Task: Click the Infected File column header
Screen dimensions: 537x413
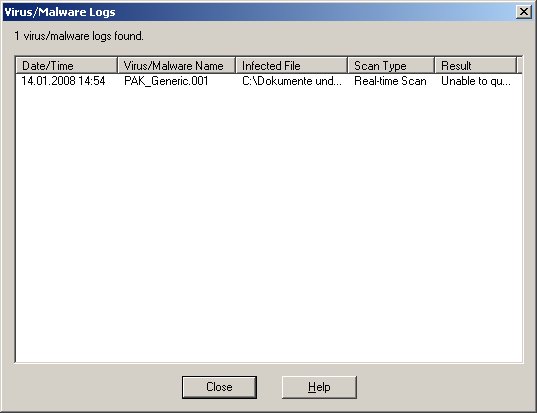Action: [292, 65]
